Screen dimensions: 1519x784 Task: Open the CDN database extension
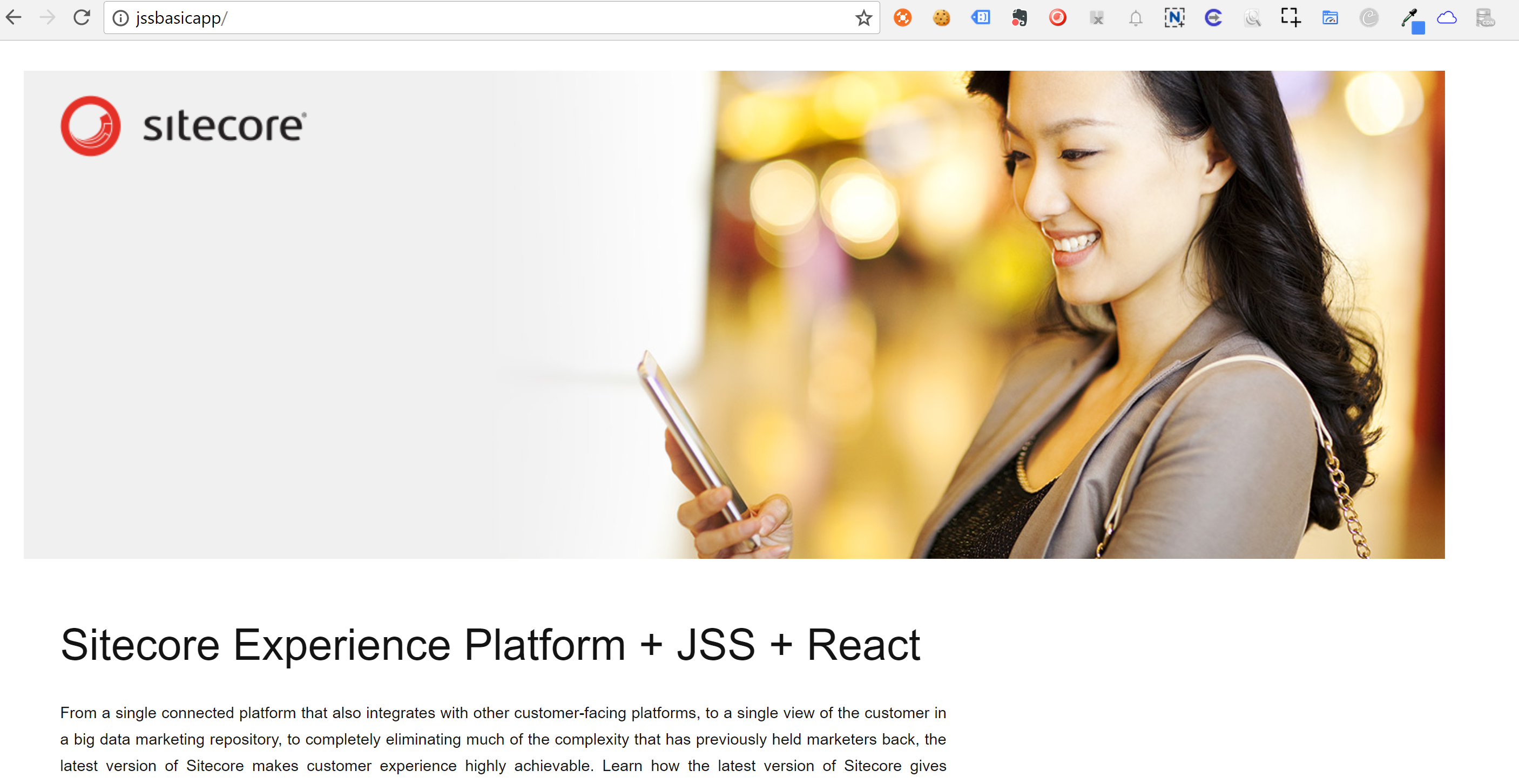[1485, 18]
